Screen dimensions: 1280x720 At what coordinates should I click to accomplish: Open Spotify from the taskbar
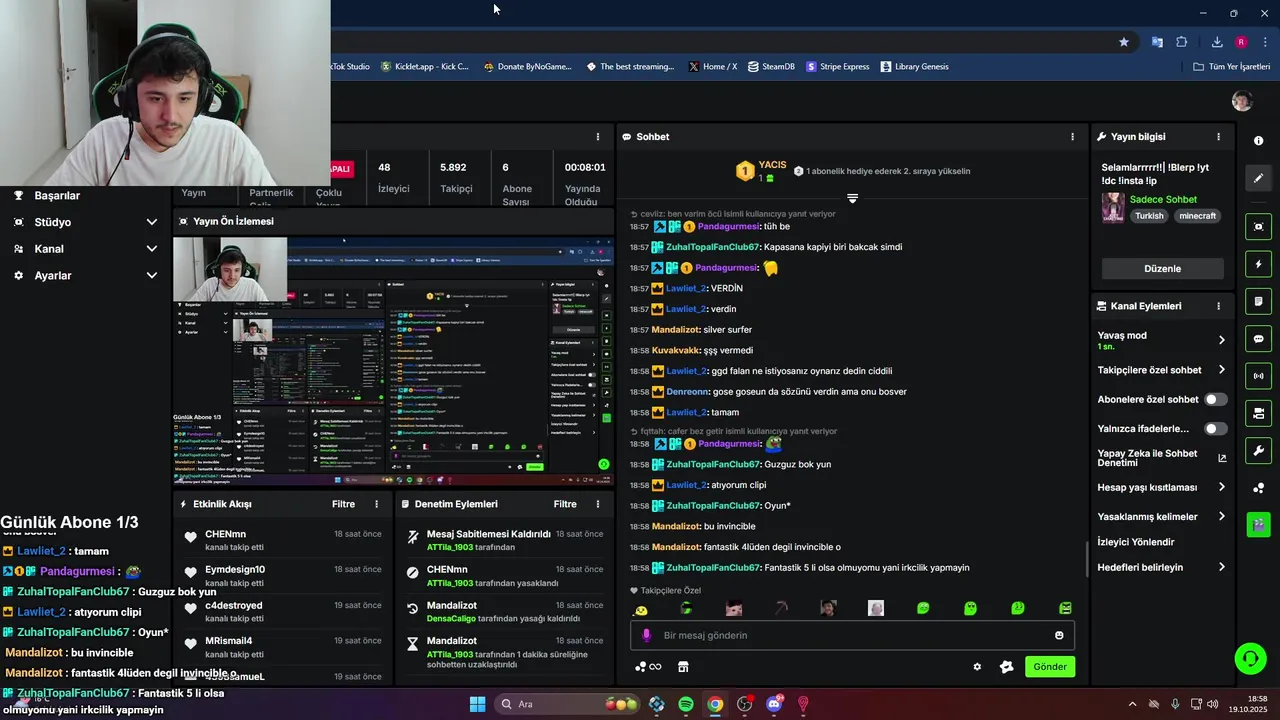click(686, 704)
